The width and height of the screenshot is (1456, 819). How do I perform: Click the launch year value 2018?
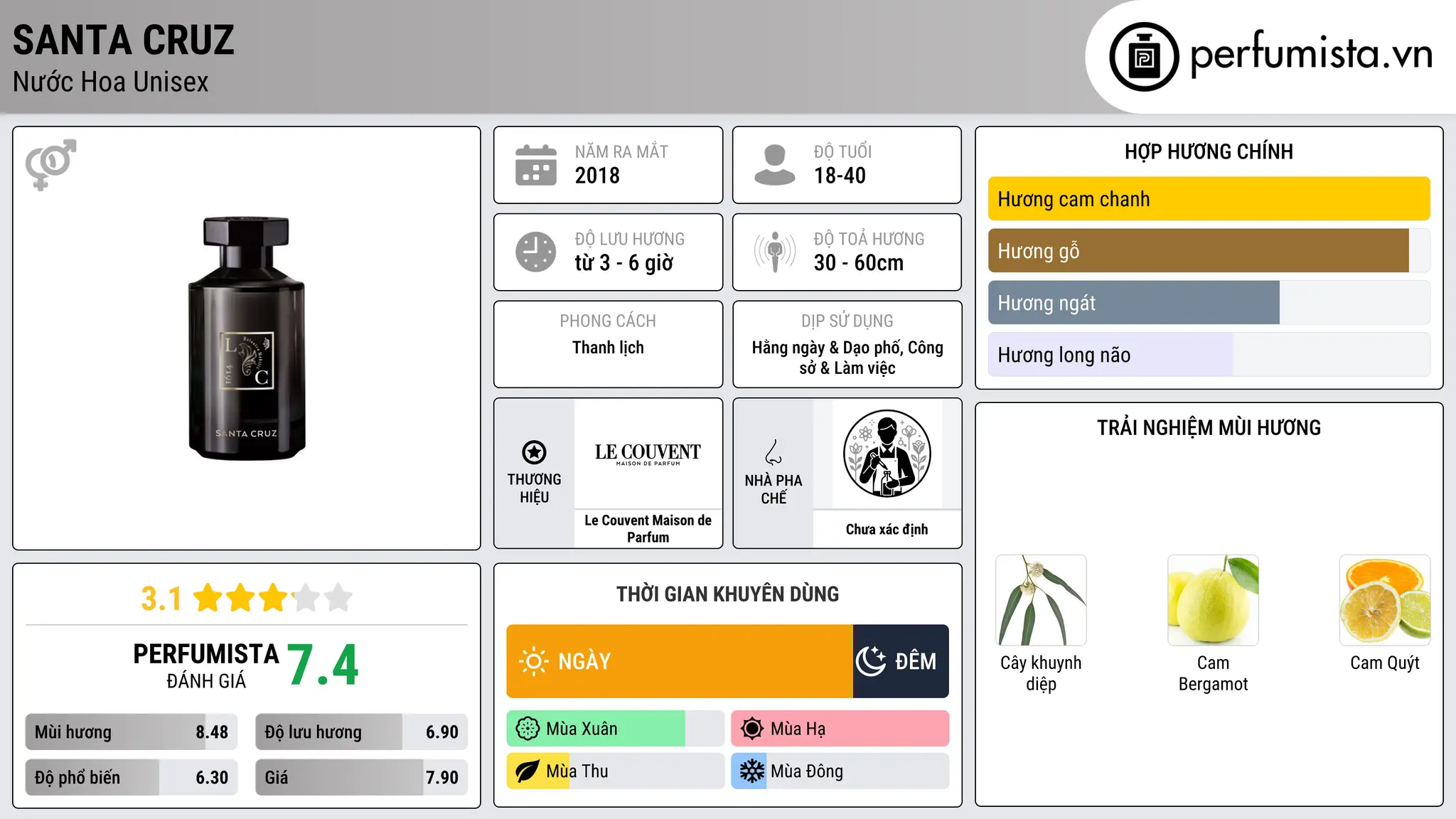[x=597, y=176]
